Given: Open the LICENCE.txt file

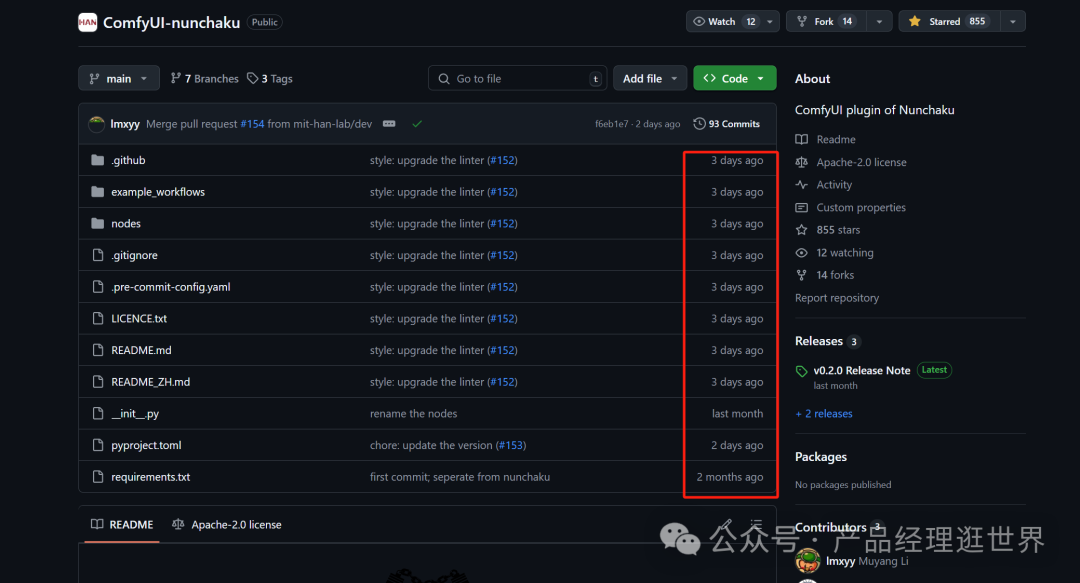Looking at the screenshot, I should 139,318.
